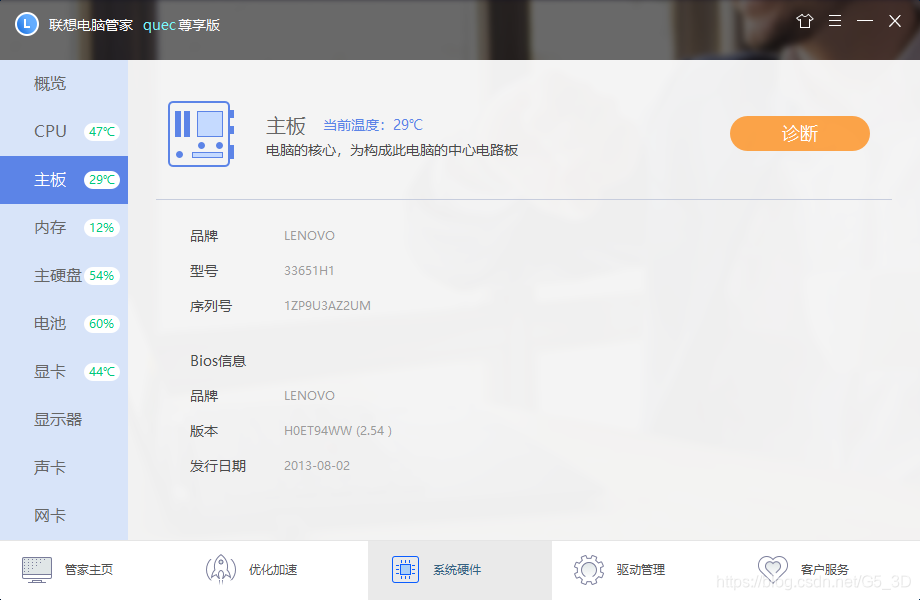The image size is (920, 600).
Task: Click the description 电脑的核心 text
Action: tap(392, 150)
